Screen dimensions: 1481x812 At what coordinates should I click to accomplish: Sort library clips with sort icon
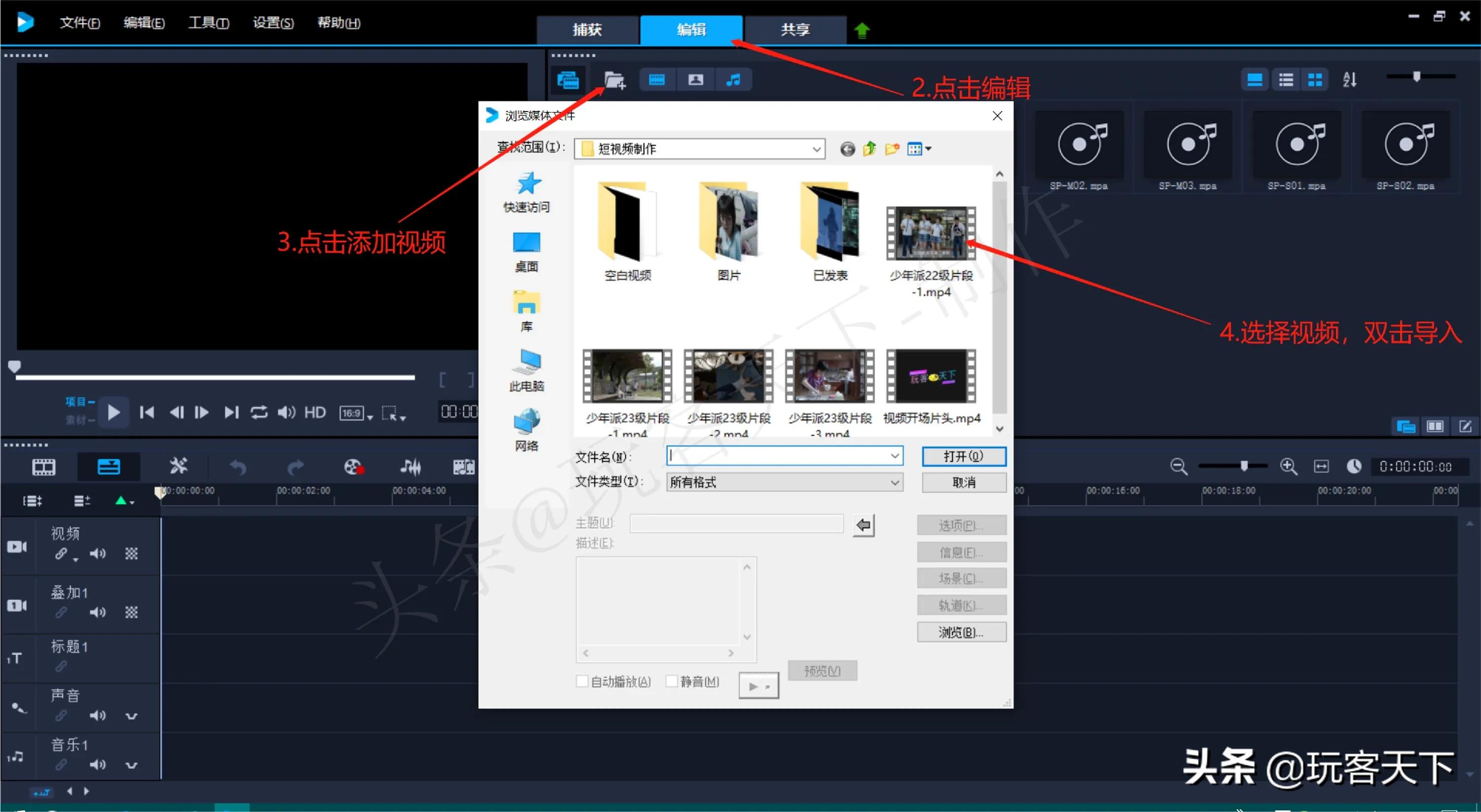(1349, 79)
